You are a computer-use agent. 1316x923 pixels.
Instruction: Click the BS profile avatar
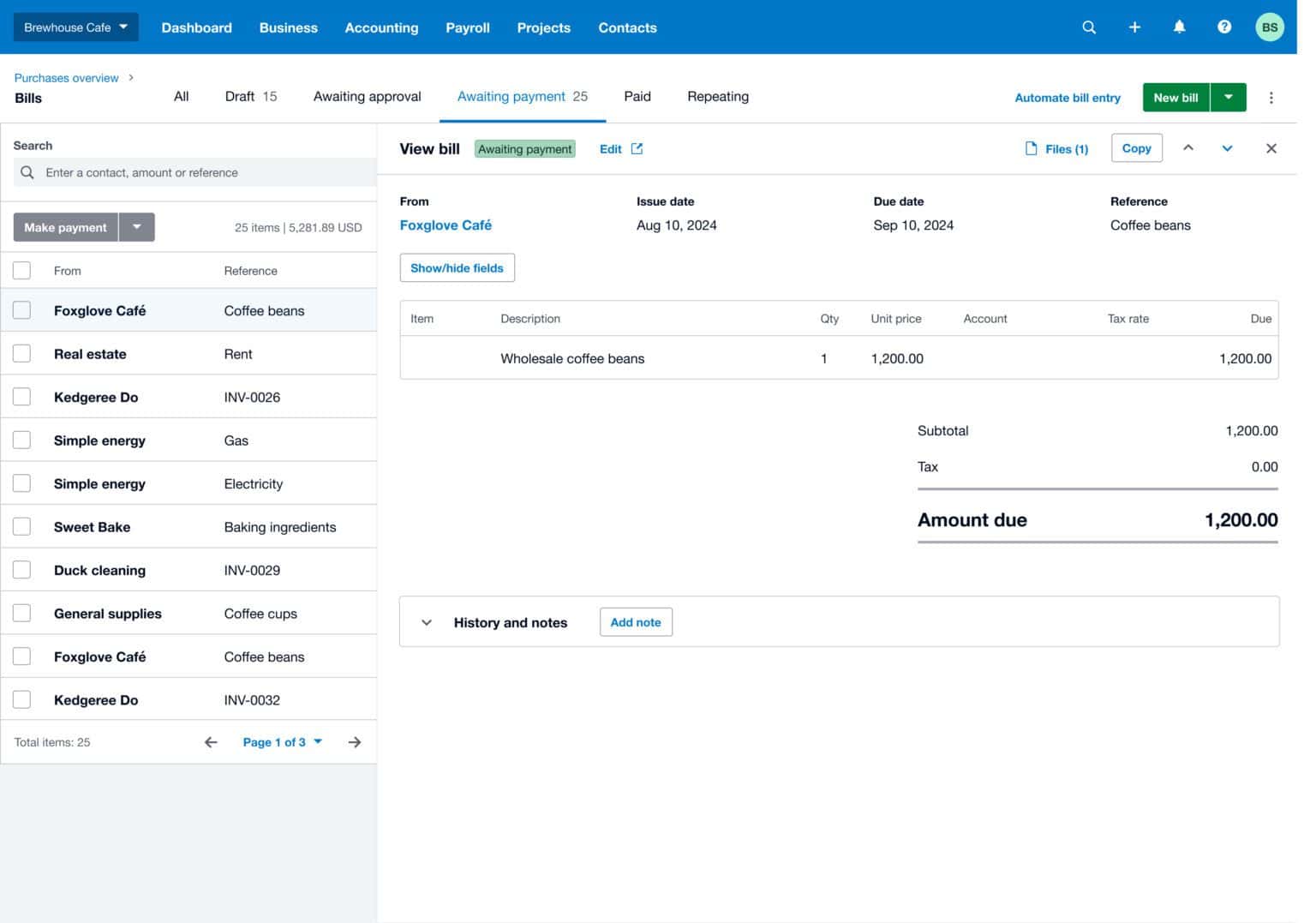click(x=1269, y=27)
